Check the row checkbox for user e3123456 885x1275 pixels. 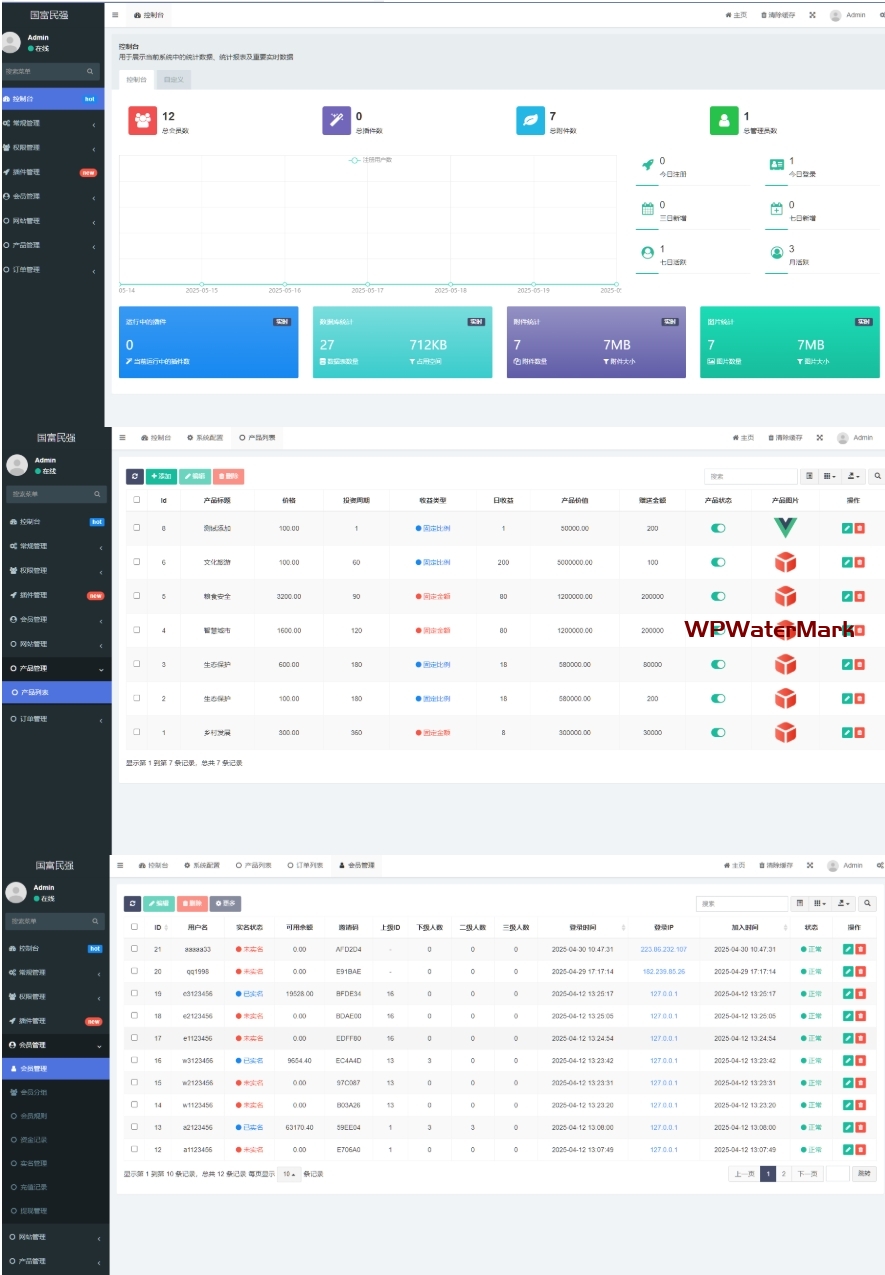(x=134, y=994)
